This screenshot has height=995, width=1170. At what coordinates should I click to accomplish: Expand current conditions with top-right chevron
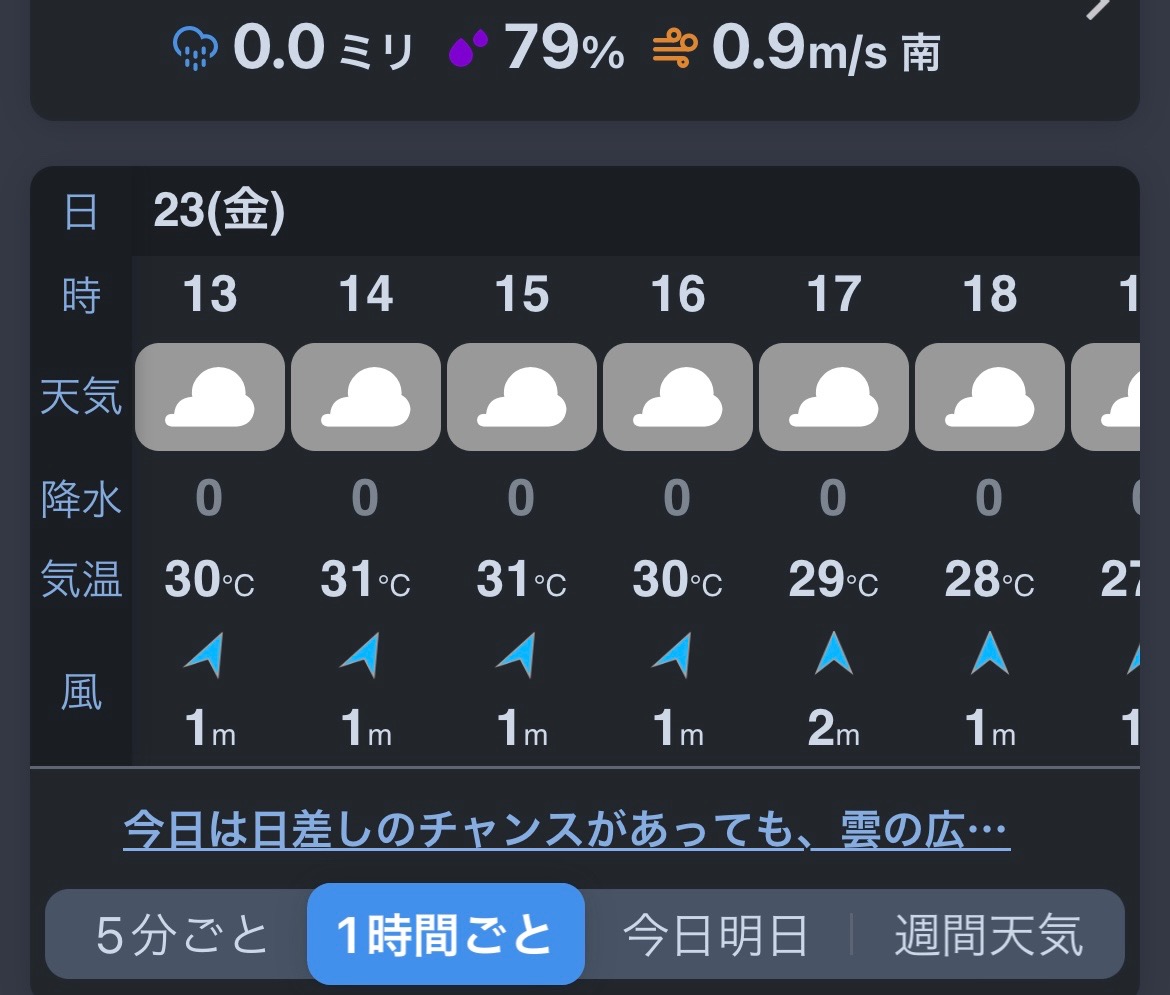1098,7
